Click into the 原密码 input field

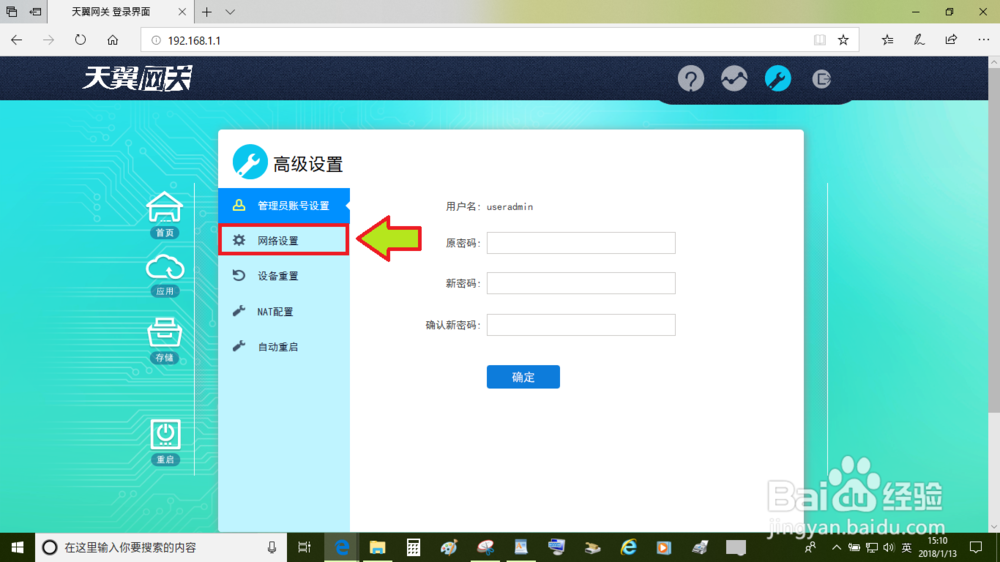click(x=581, y=243)
